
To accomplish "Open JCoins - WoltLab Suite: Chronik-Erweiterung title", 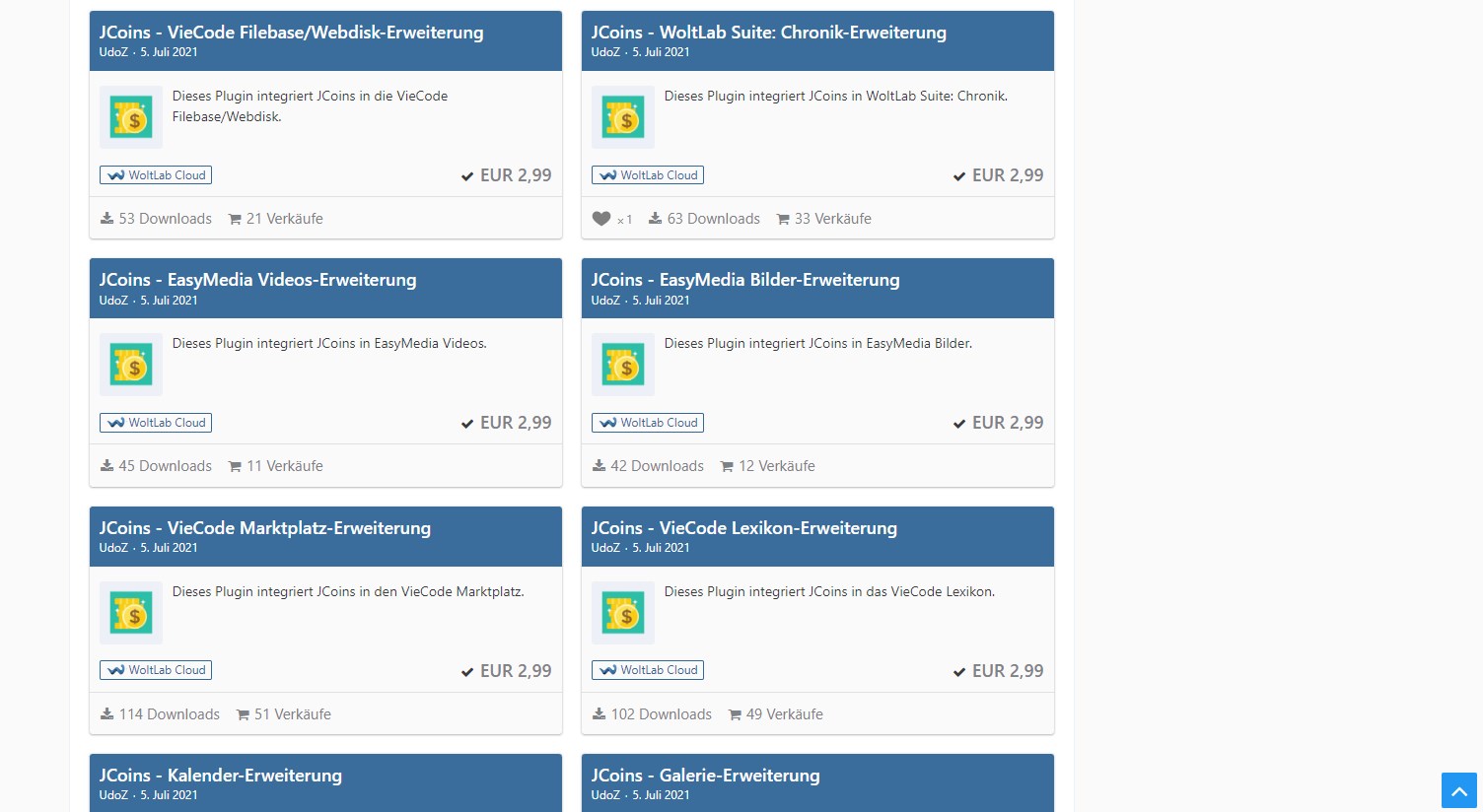I will (768, 33).
